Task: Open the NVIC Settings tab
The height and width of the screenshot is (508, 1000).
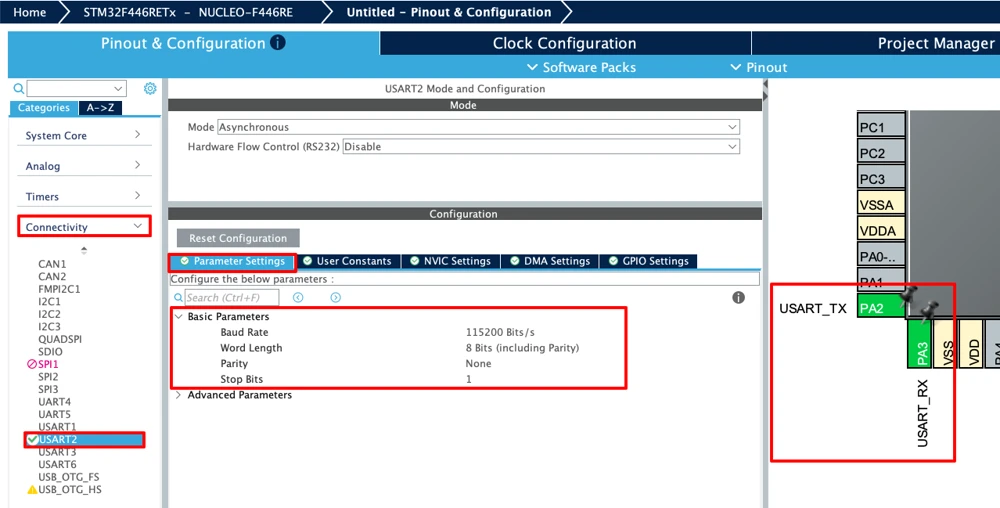Action: [x=451, y=261]
